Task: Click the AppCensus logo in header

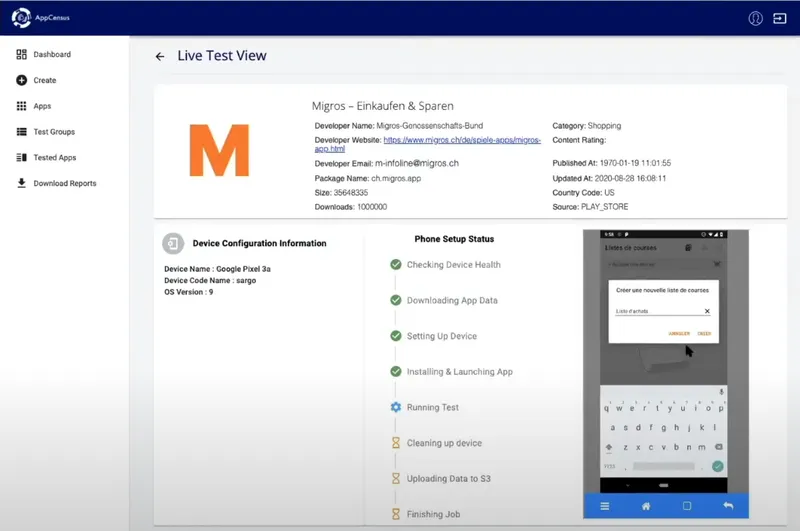Action: click(41, 17)
